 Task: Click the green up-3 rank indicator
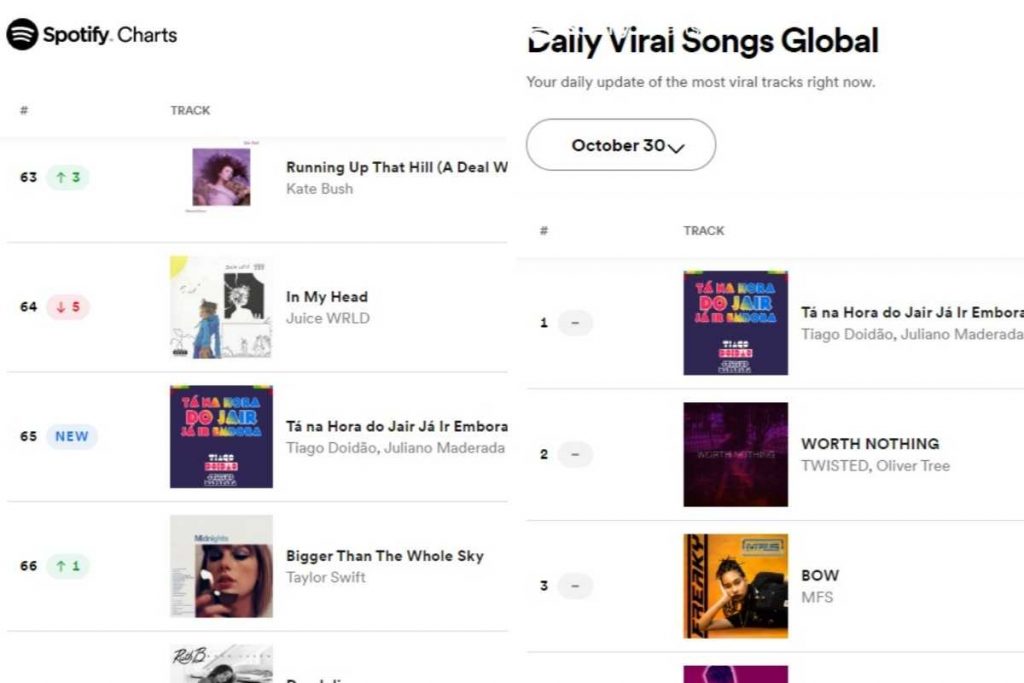(x=68, y=177)
